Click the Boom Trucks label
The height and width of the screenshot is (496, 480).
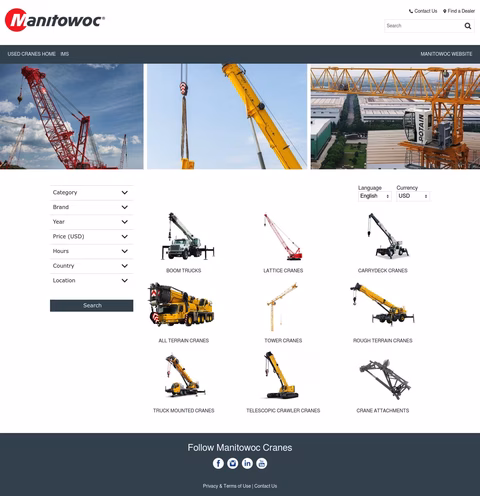184,271
